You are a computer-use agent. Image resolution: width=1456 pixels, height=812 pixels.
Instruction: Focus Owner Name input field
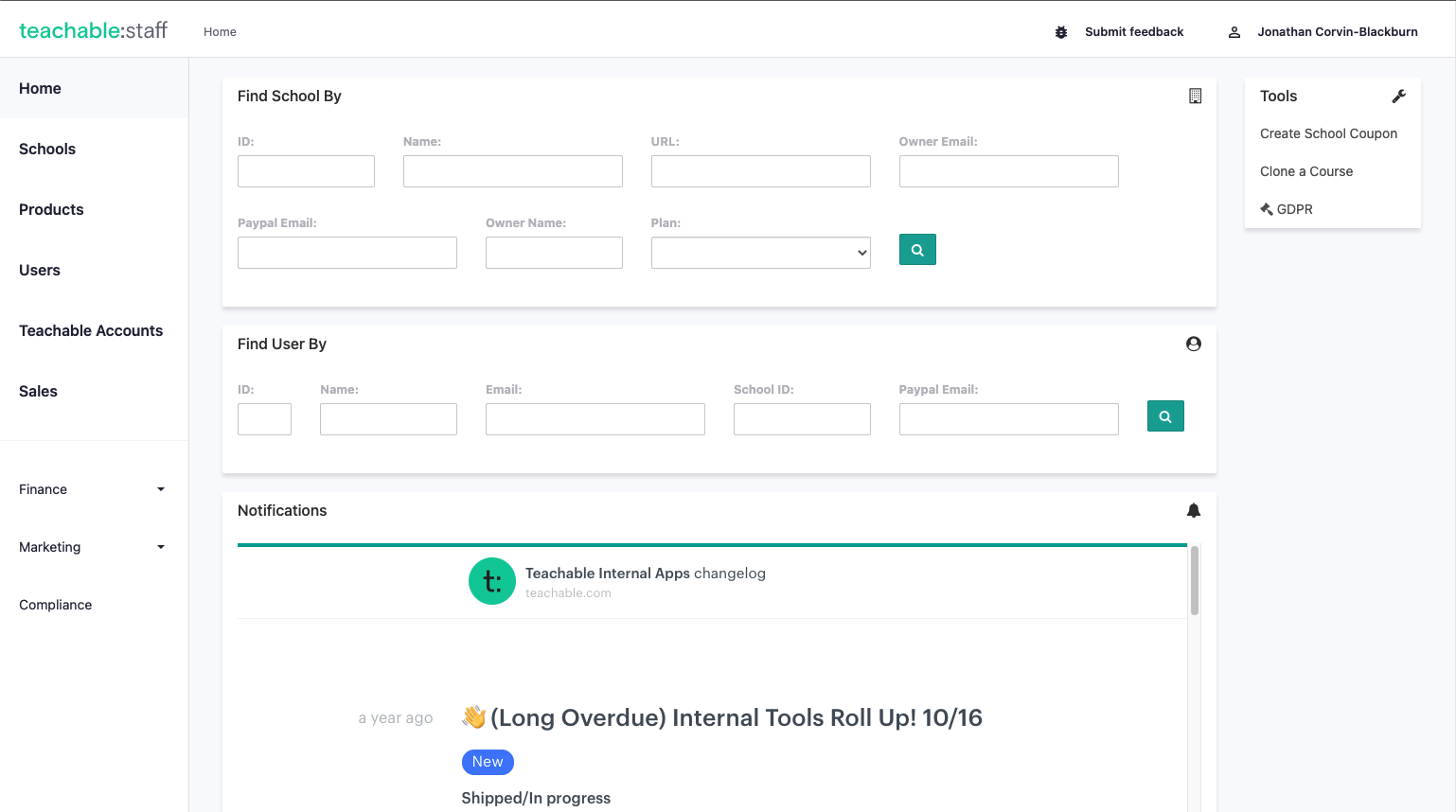554,253
